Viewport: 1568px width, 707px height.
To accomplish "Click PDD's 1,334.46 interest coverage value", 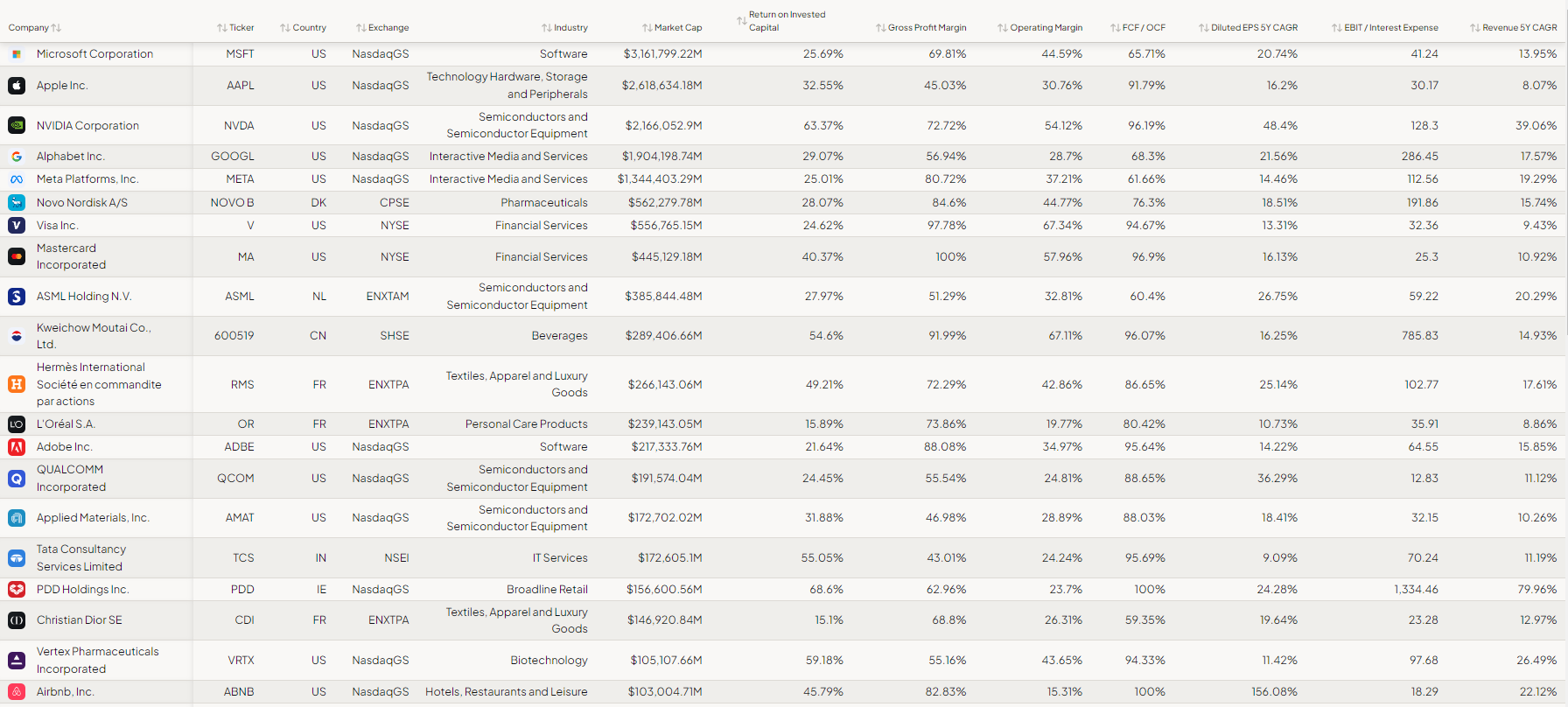I will click(1417, 590).
